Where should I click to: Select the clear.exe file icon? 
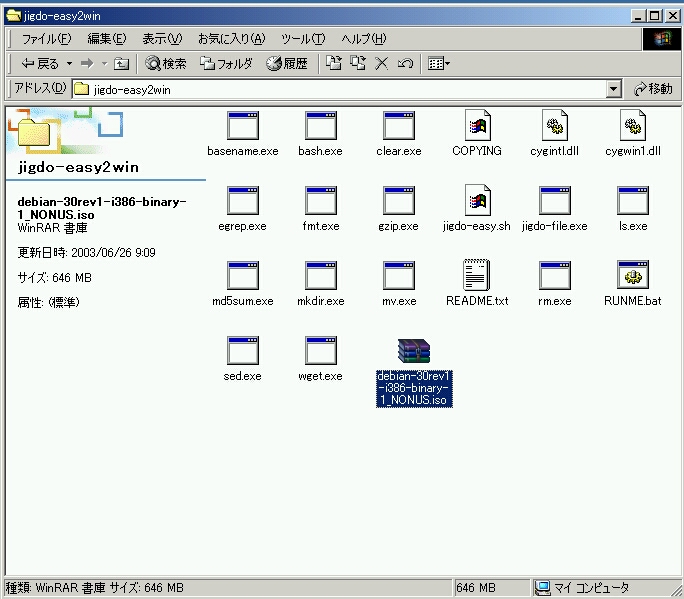point(399,126)
